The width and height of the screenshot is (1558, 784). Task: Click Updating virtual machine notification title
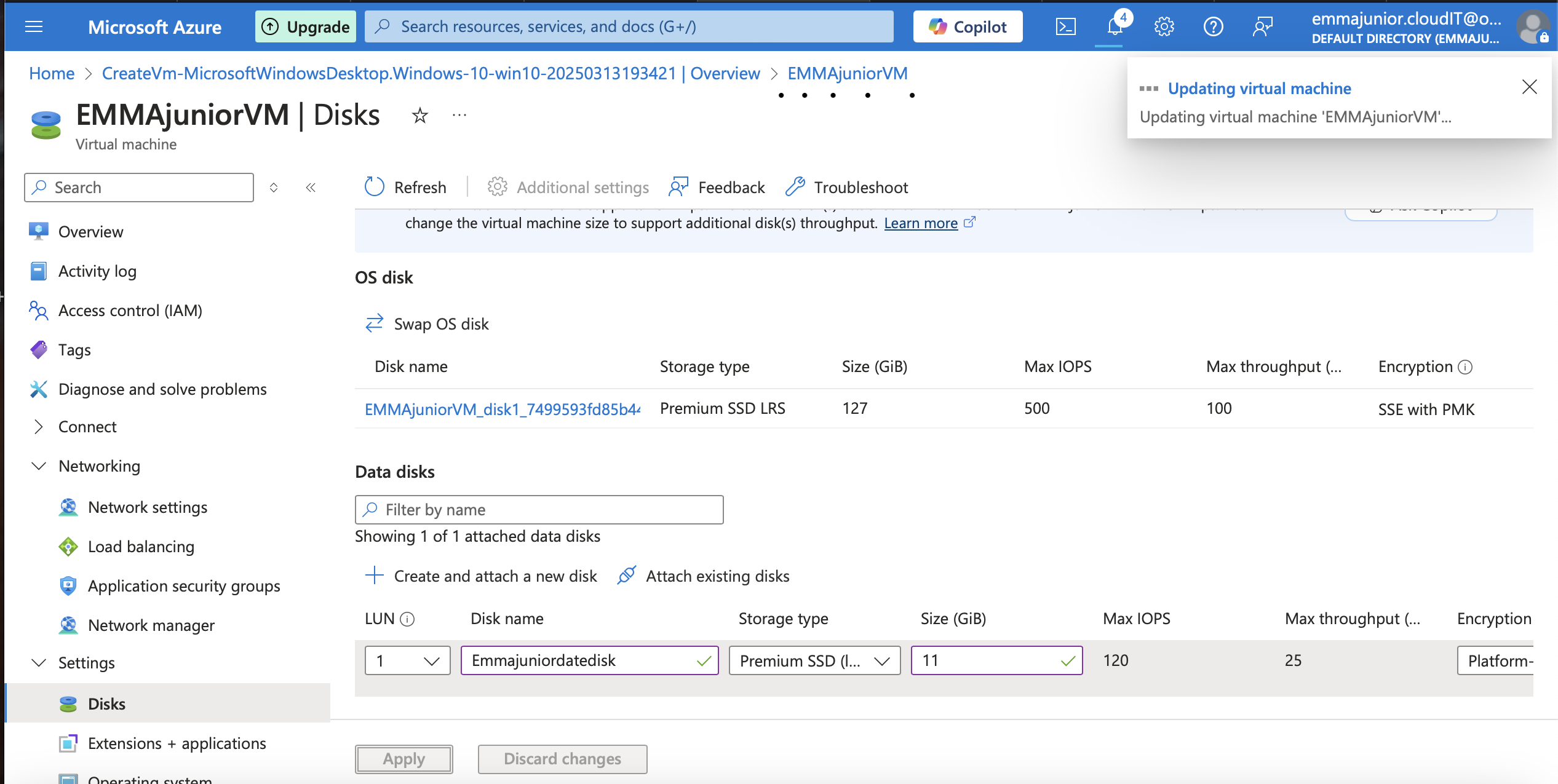(1259, 89)
